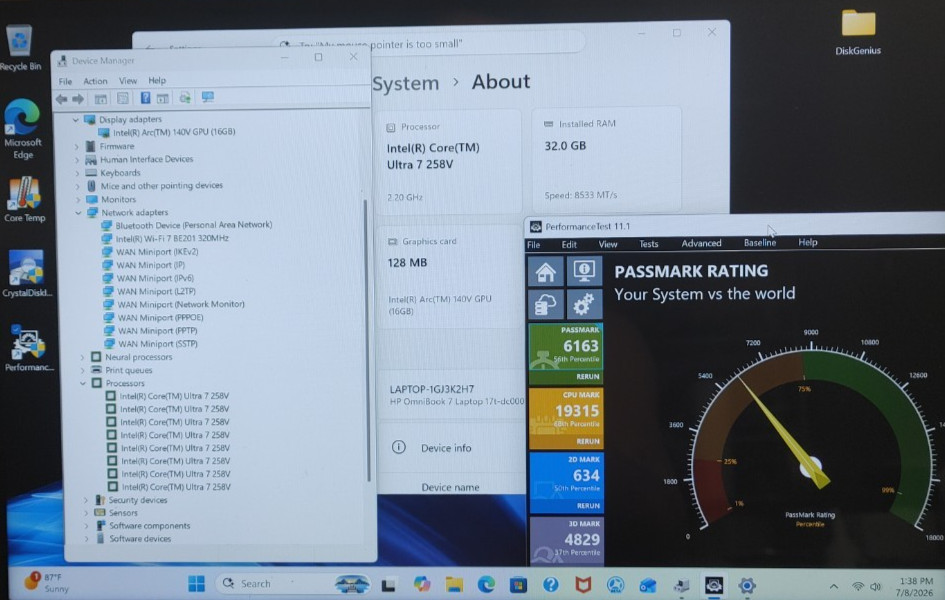Image resolution: width=945 pixels, height=600 pixels.
Task: Rerun the 2D Mark test
Action: [x=588, y=505]
